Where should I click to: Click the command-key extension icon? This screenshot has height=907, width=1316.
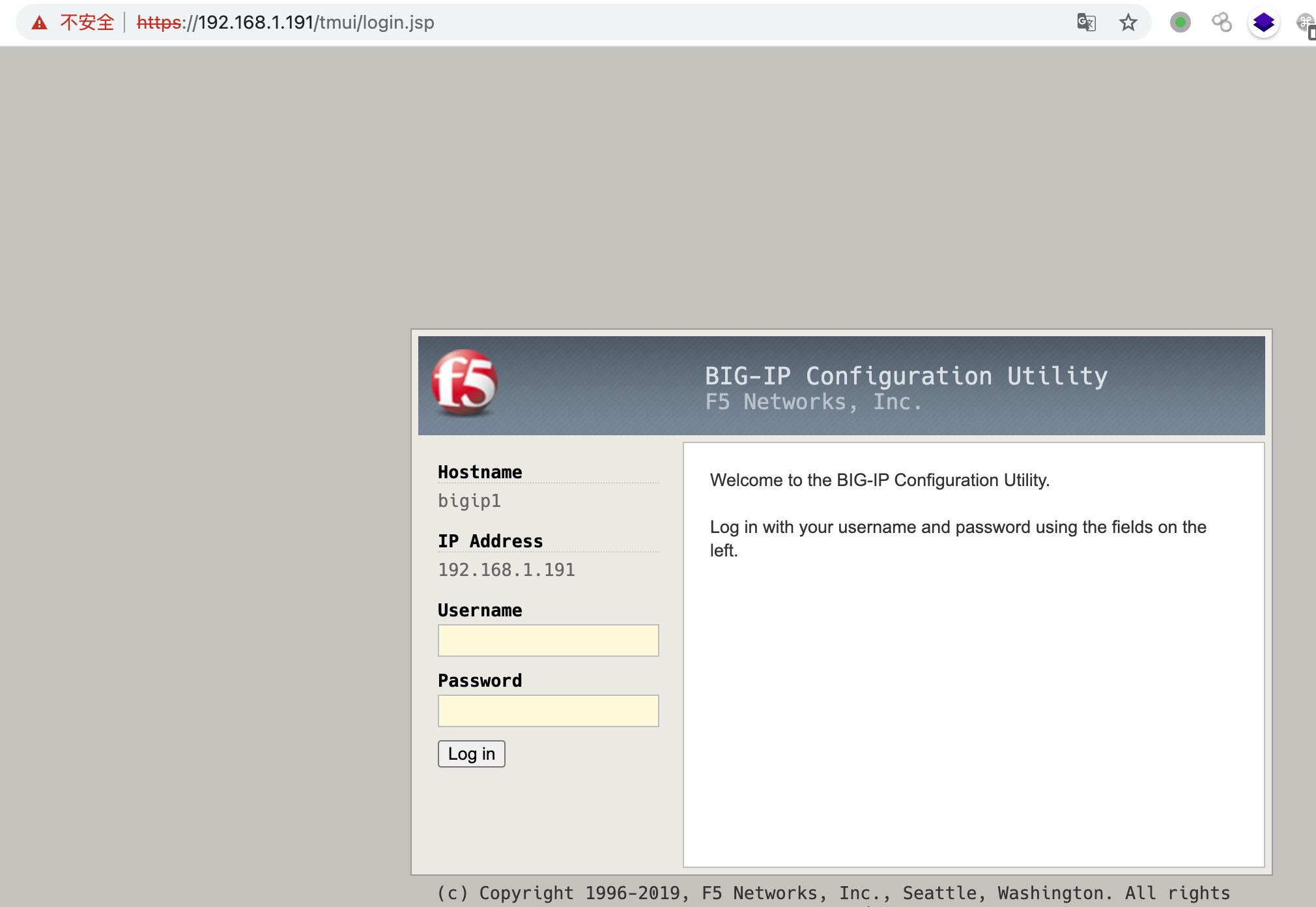tap(1305, 22)
